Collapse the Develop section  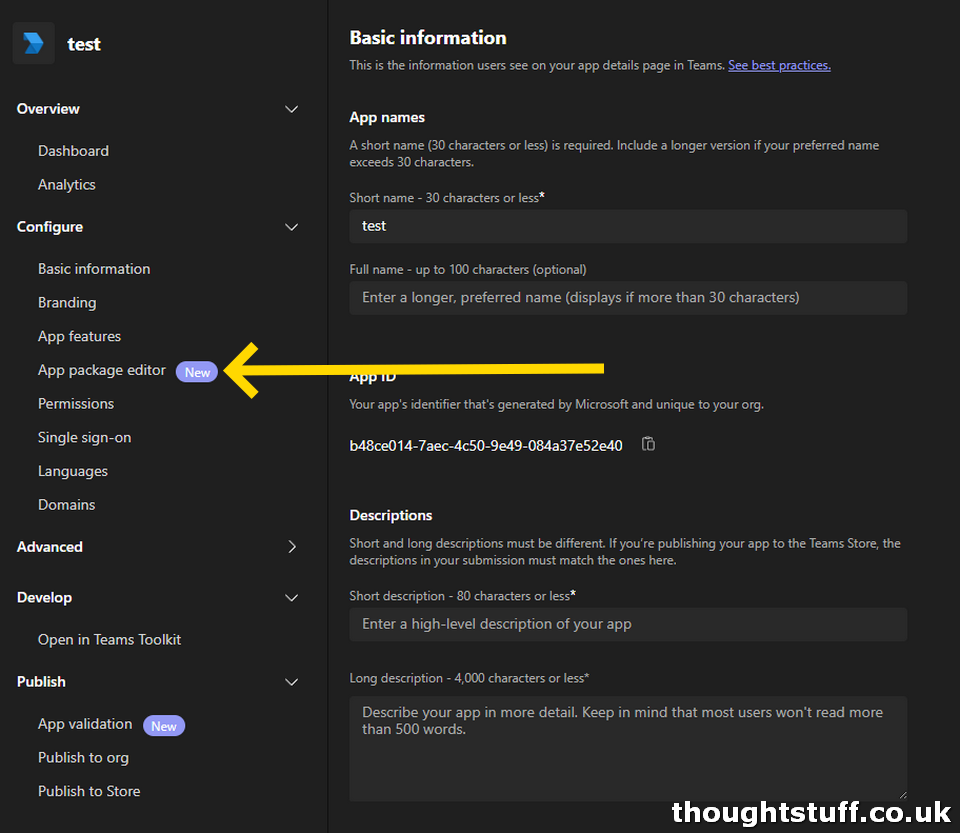coord(292,598)
